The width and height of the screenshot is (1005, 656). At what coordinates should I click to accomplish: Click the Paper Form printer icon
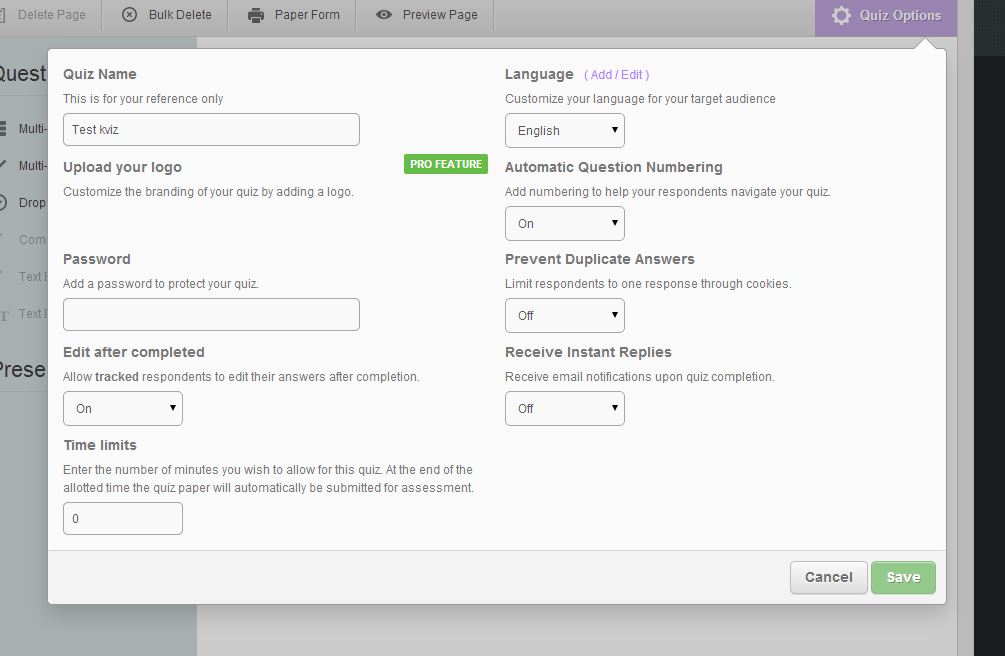256,15
